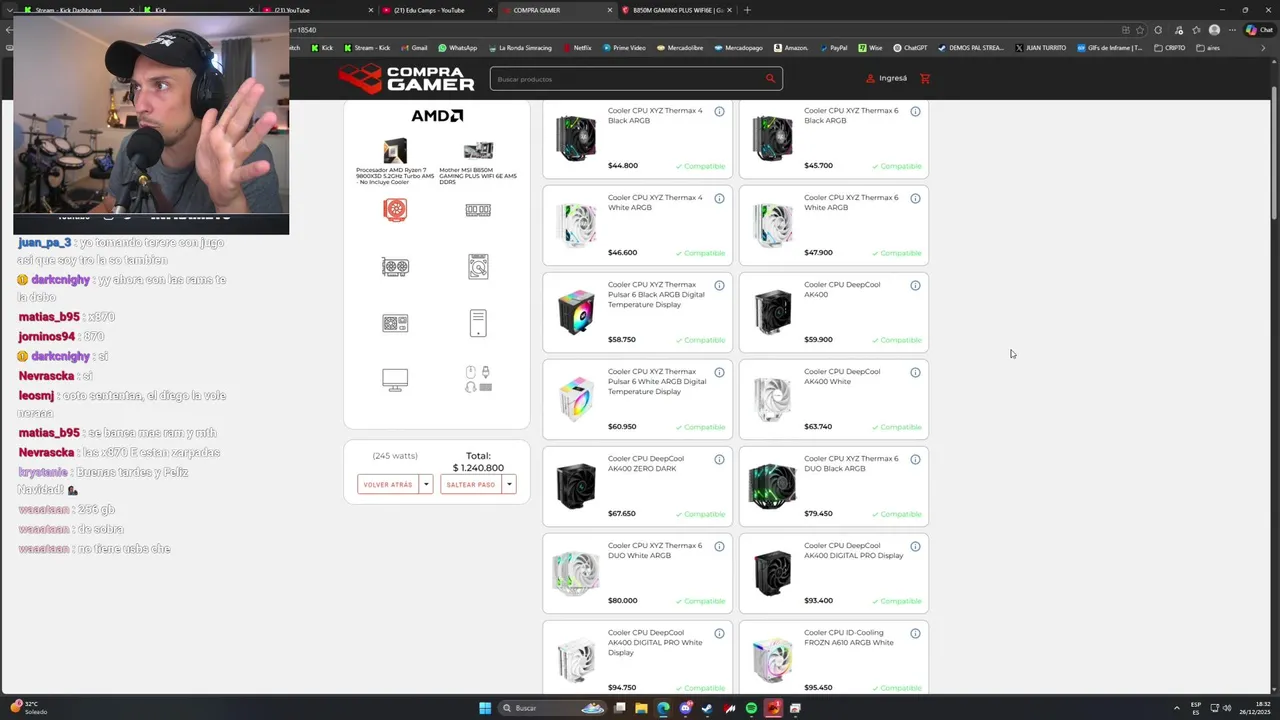Select the power supply step icon
1280x720 pixels.
[395, 323]
